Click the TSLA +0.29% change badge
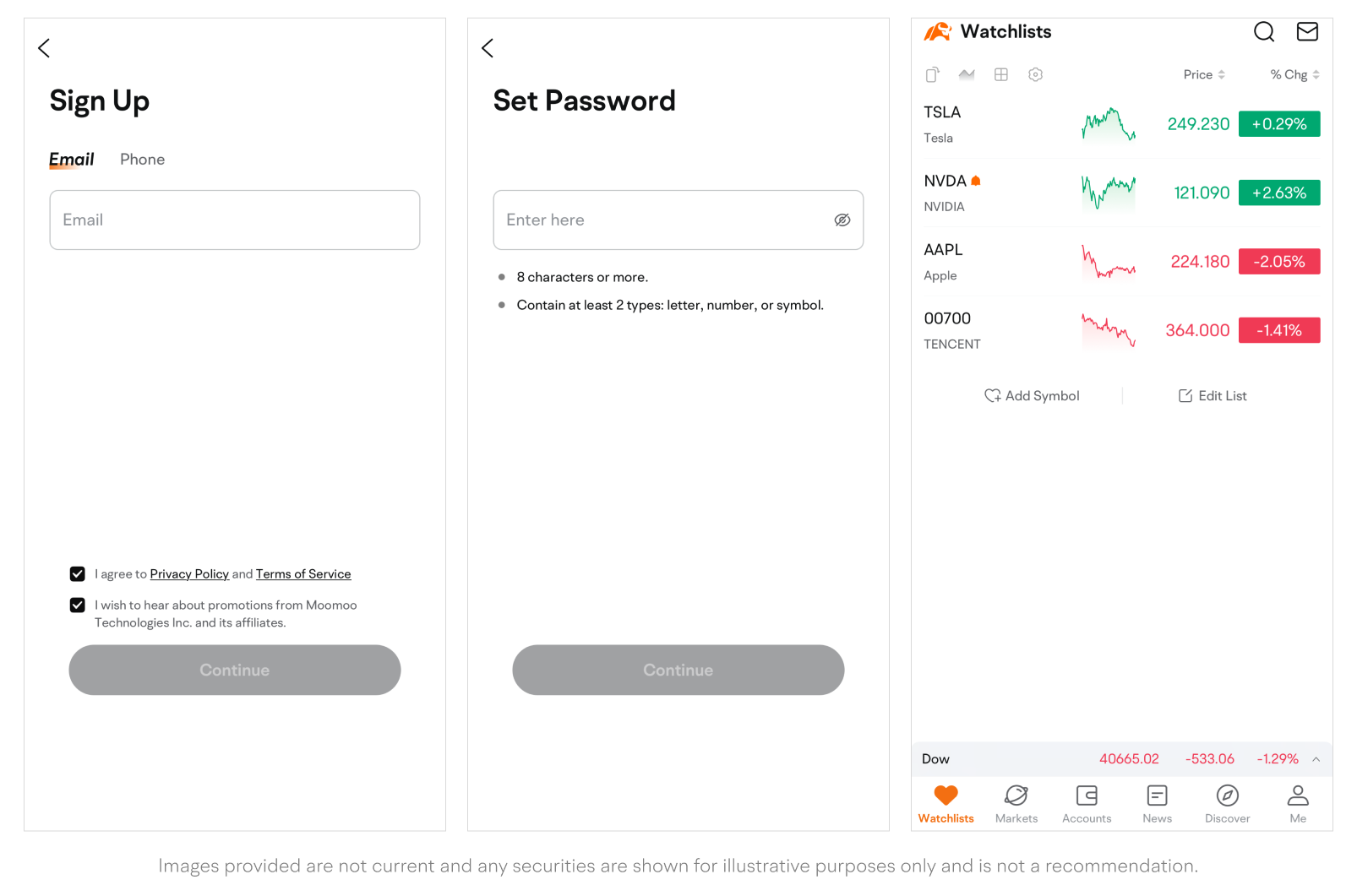The image size is (1357, 896). tap(1279, 124)
